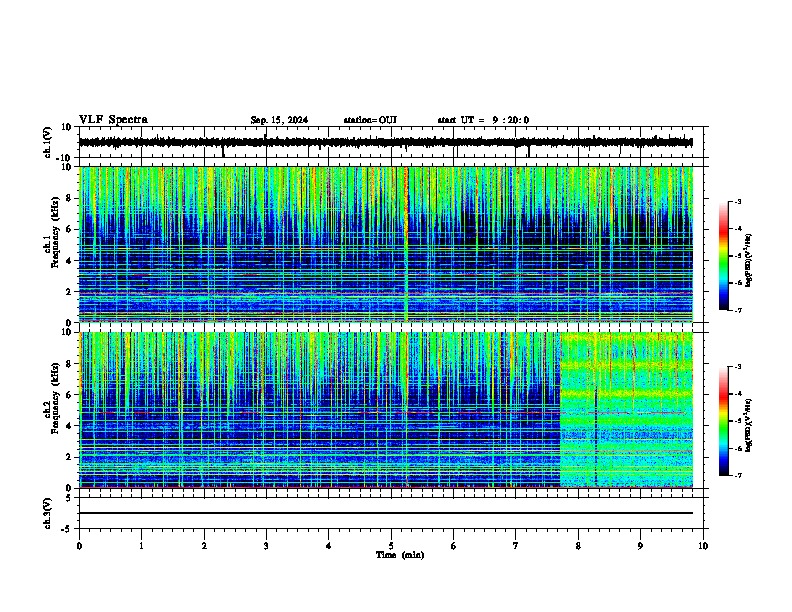Click the time axis tick label '3'
Screen dimensions: 792x612
click(266, 545)
